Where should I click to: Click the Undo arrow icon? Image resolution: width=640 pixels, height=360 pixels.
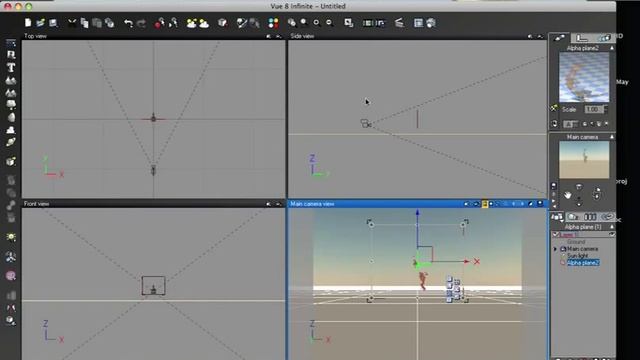coord(128,23)
